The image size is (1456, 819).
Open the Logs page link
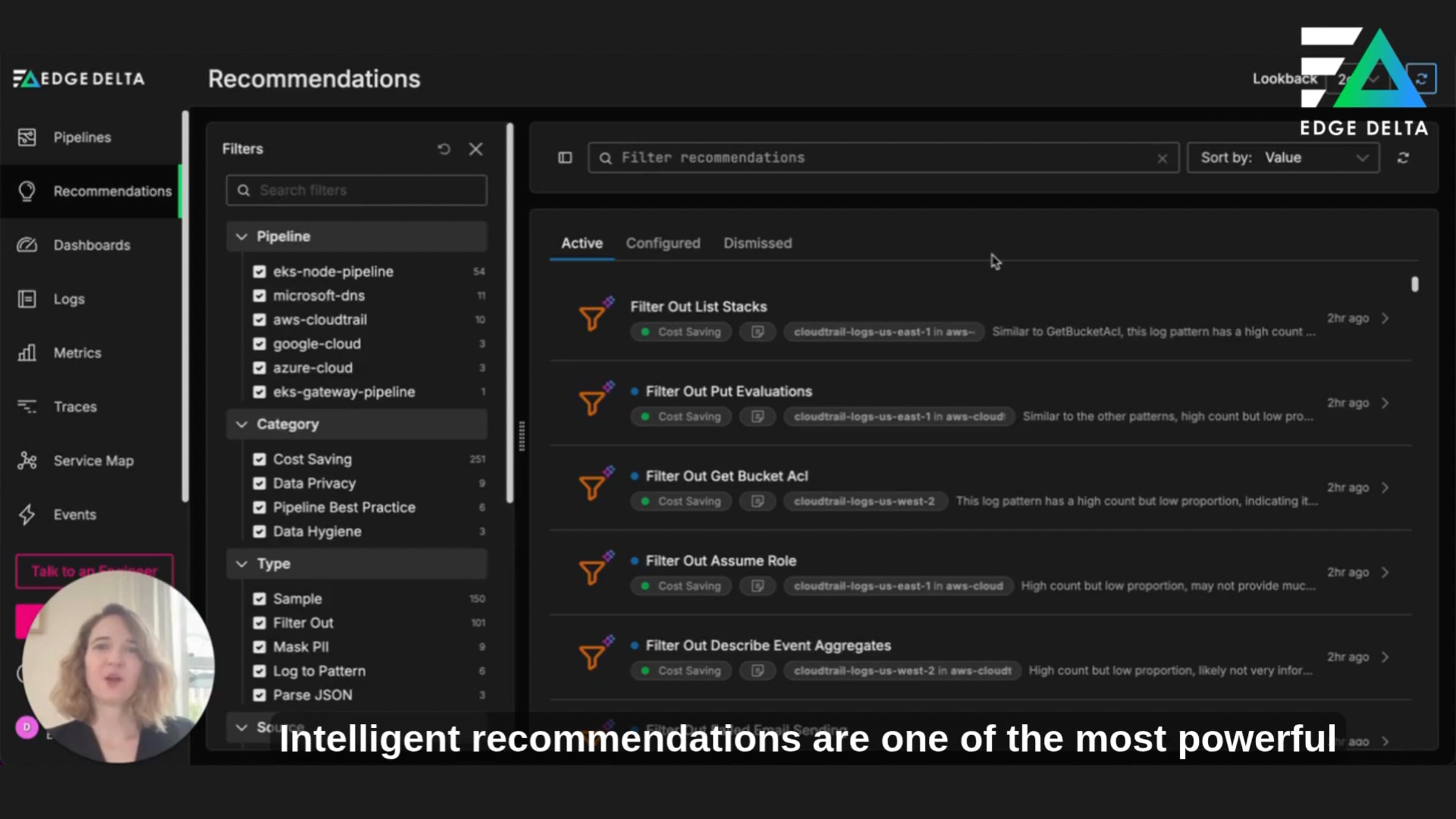pos(69,299)
